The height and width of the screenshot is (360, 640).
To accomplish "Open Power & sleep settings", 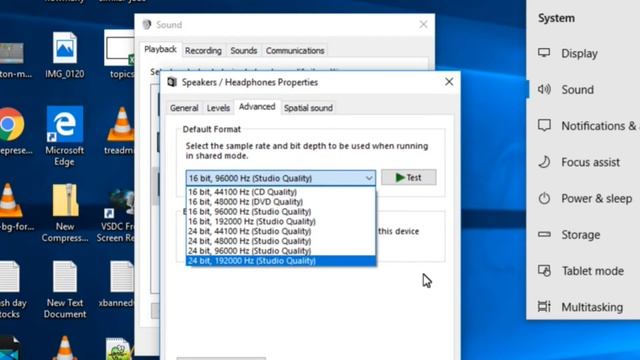I will click(596, 198).
